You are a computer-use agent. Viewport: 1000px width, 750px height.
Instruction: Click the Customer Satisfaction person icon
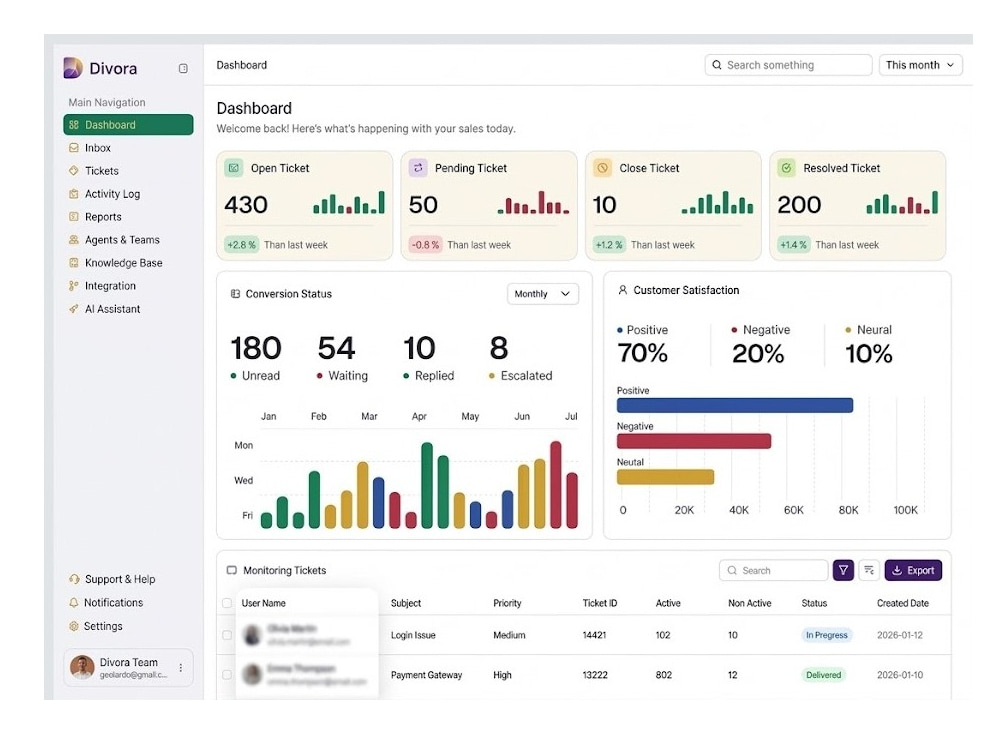click(x=623, y=290)
